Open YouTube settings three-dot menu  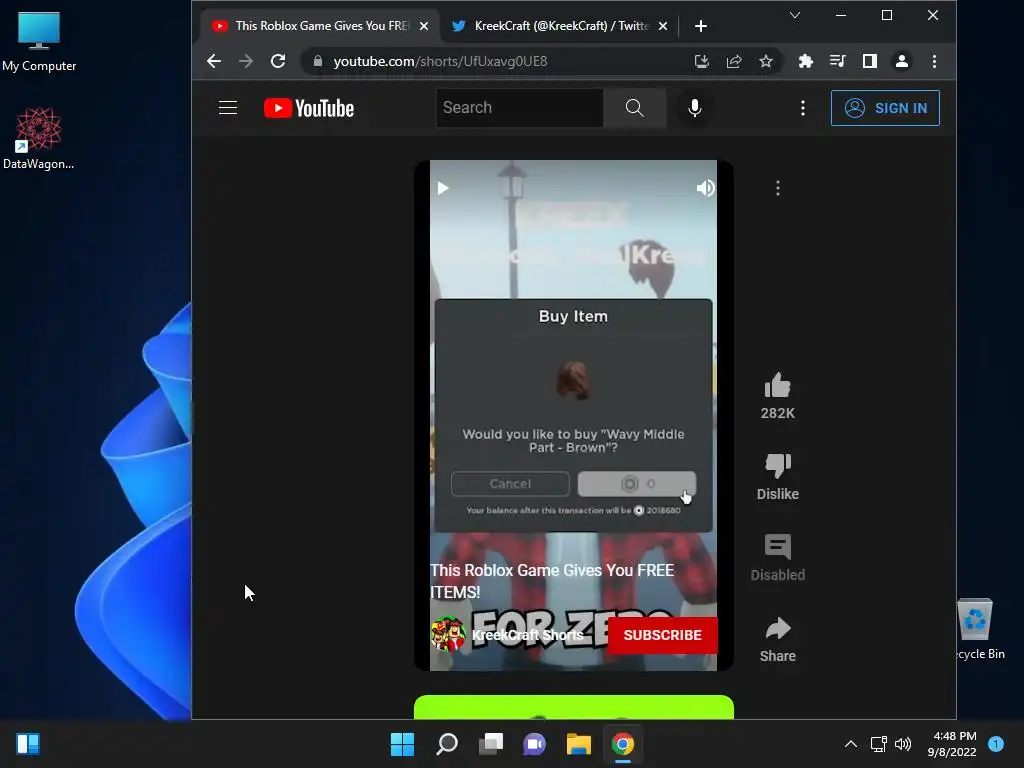803,108
